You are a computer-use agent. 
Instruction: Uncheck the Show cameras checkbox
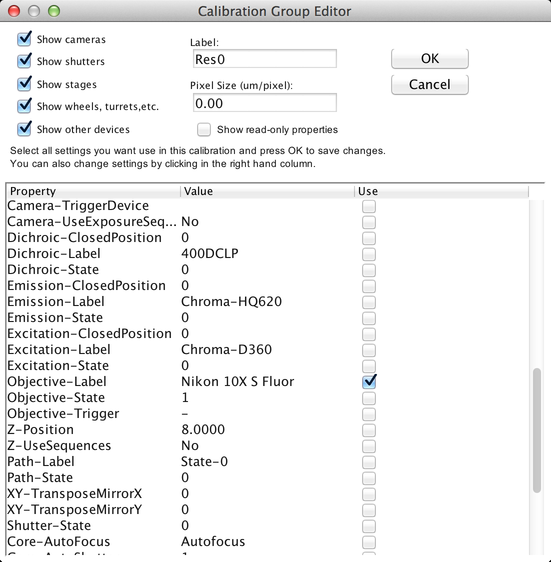[x=24, y=39]
